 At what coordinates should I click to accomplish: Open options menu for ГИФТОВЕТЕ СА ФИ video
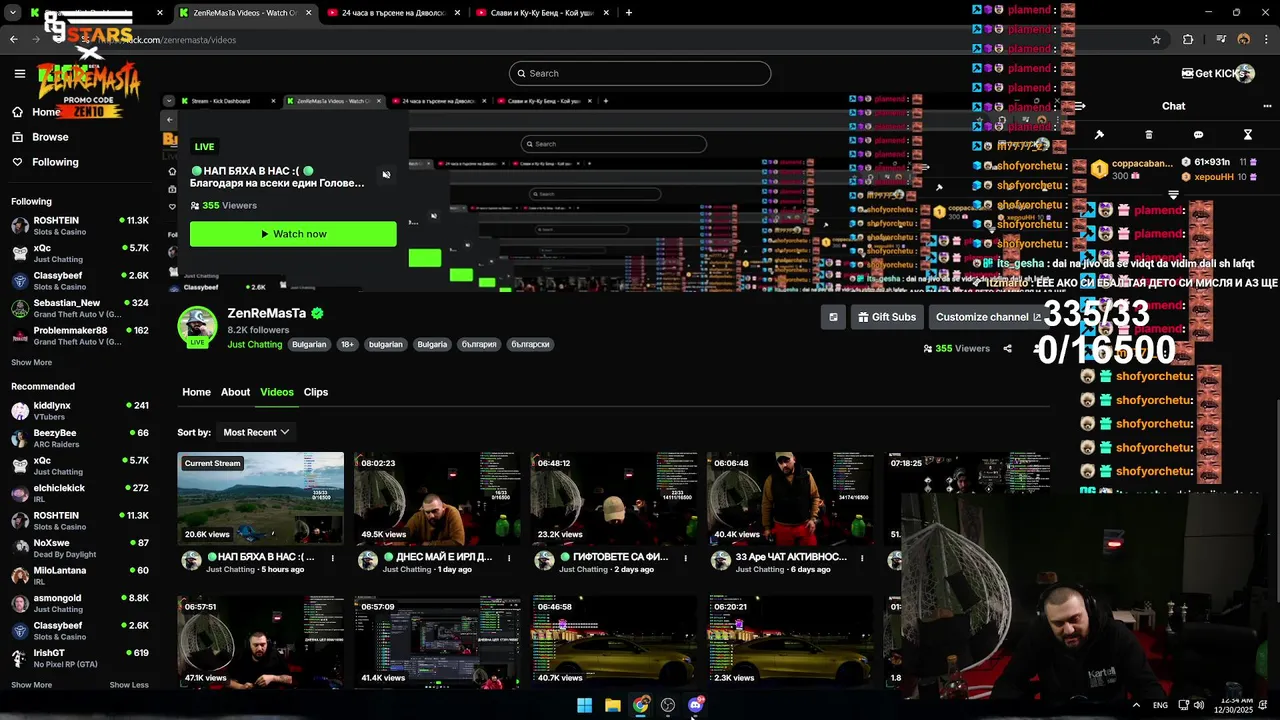click(x=685, y=558)
